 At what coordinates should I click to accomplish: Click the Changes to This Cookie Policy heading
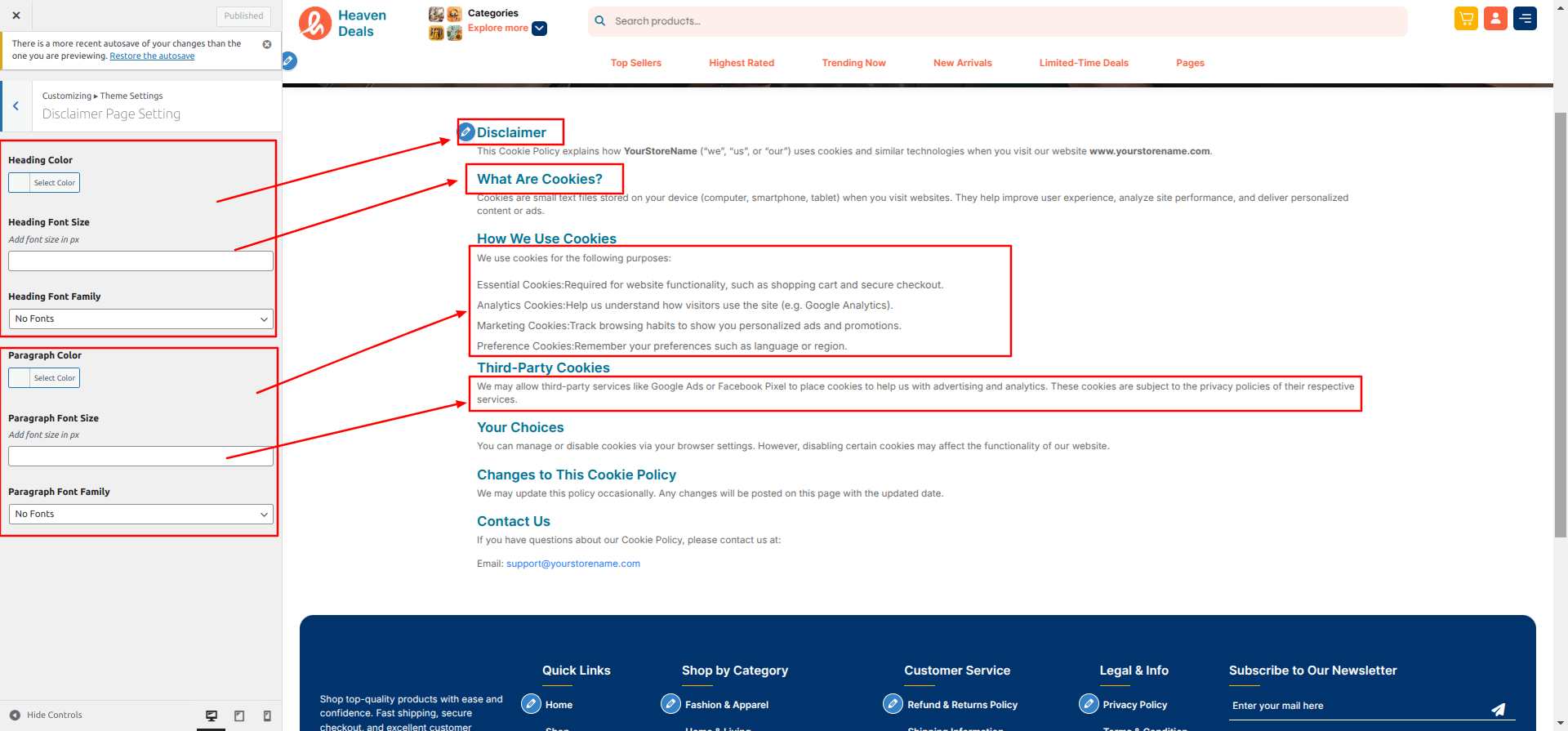(577, 475)
